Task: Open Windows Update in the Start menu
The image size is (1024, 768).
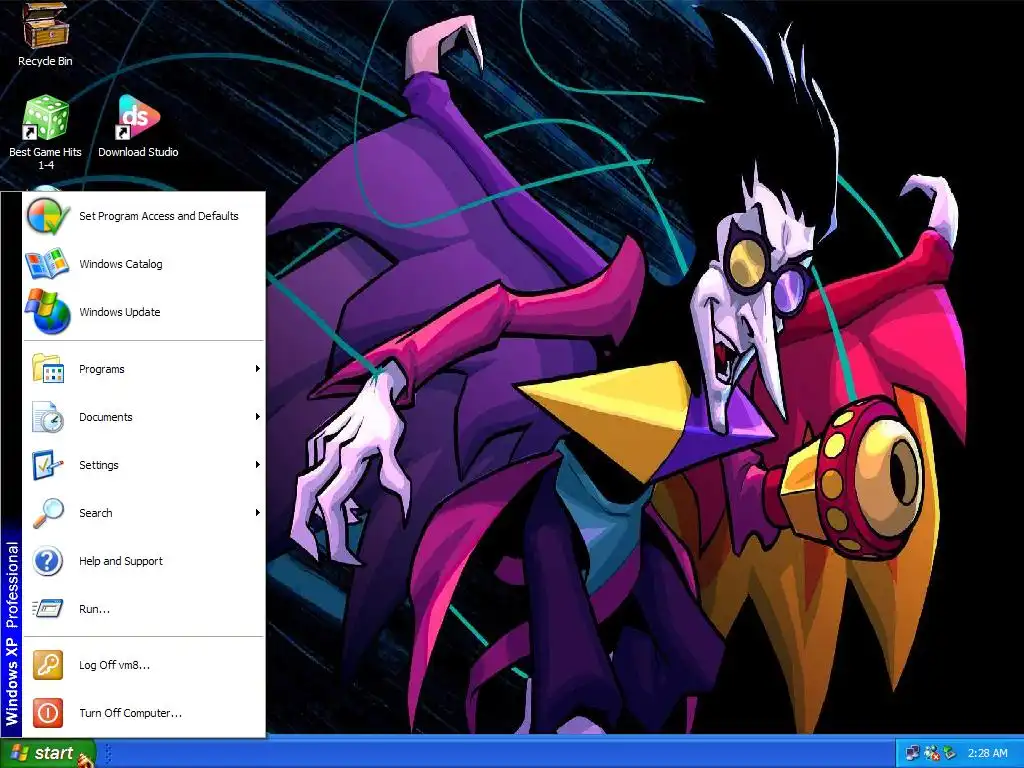Action: pos(144,312)
